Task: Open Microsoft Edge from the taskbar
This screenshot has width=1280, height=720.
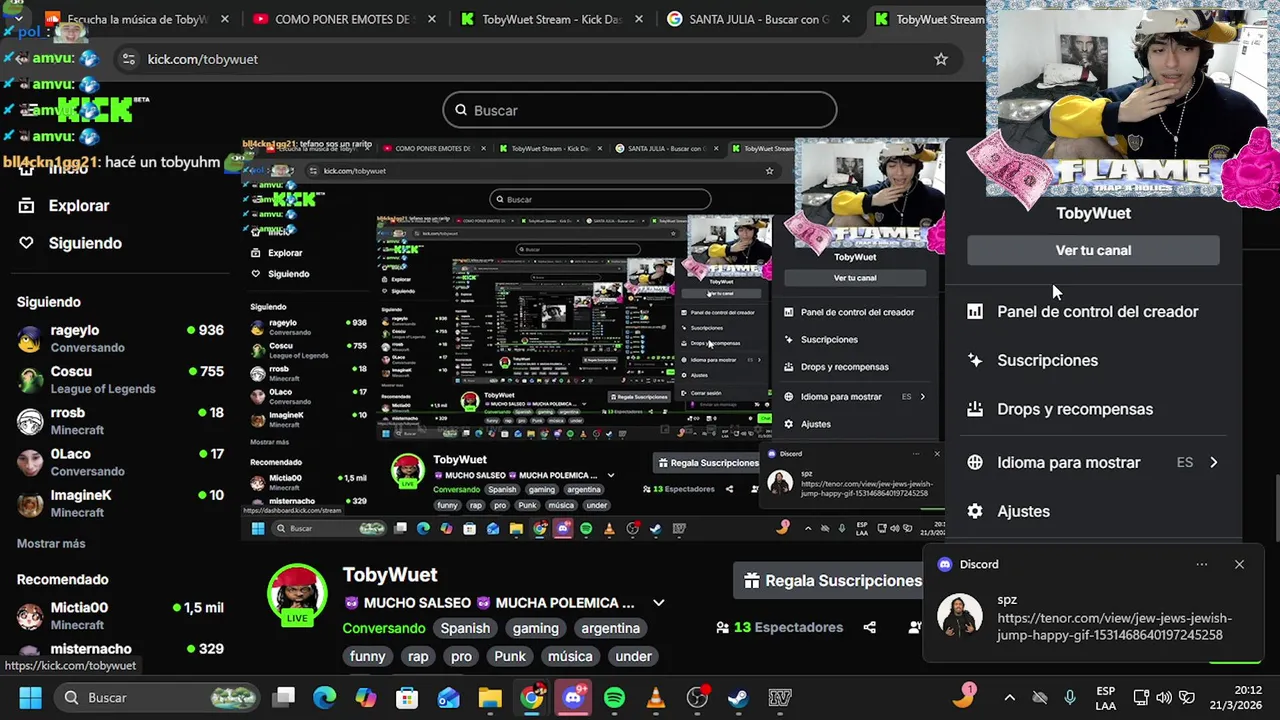Action: 325,697
